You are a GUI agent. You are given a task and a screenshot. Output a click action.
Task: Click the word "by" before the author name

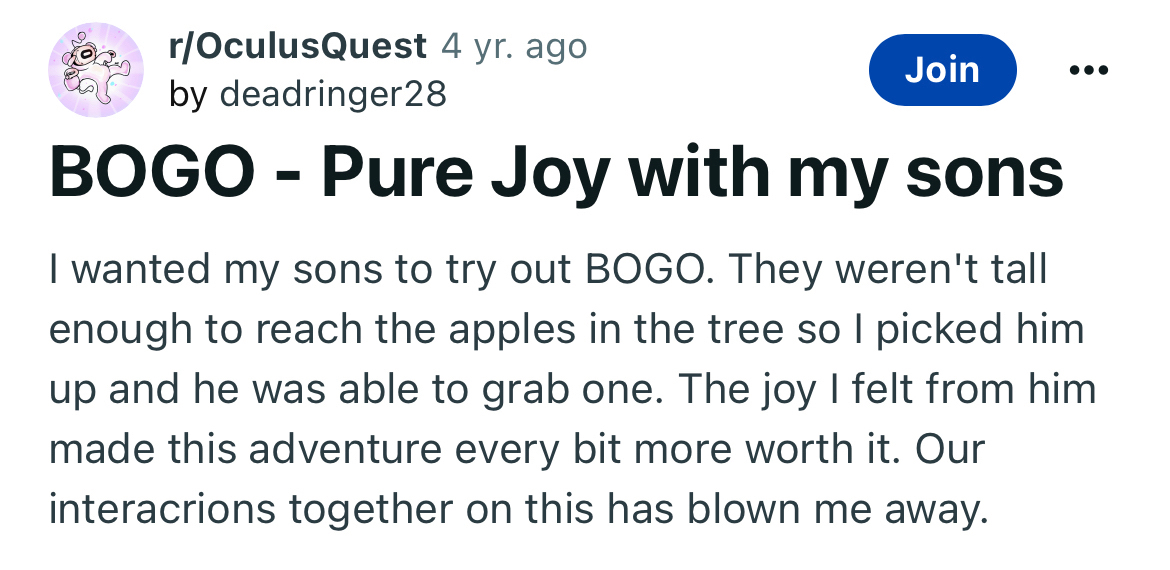tap(188, 95)
